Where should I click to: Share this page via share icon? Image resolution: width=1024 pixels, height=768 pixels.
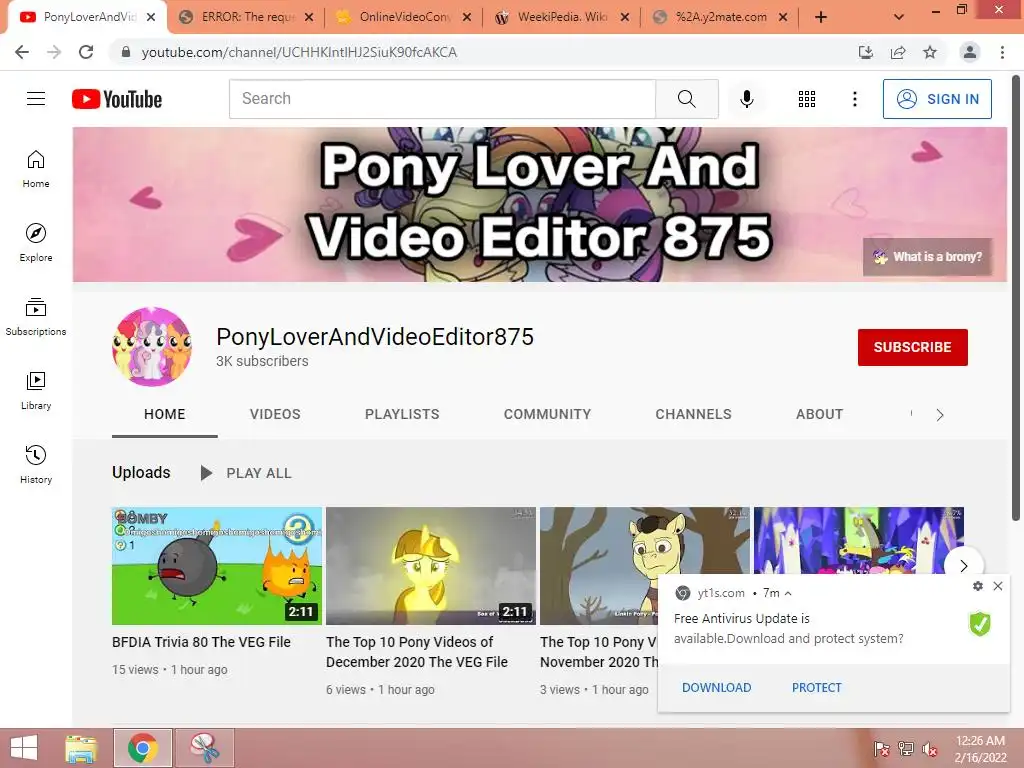coord(898,52)
